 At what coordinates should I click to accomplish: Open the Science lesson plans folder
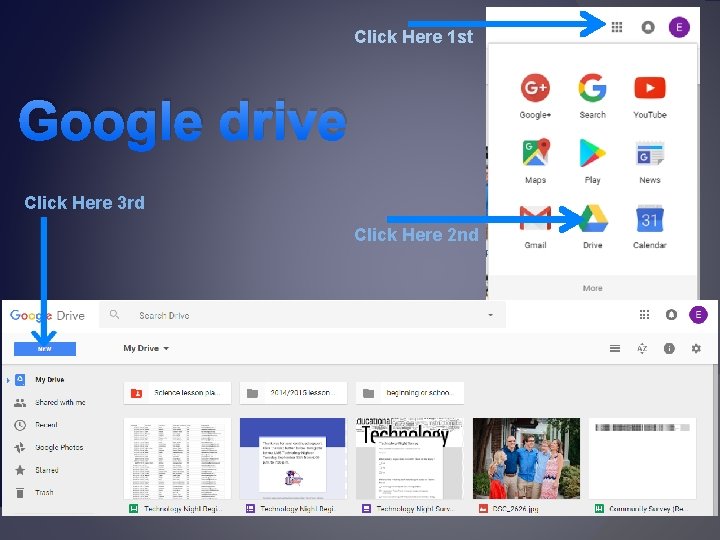[x=177, y=393]
